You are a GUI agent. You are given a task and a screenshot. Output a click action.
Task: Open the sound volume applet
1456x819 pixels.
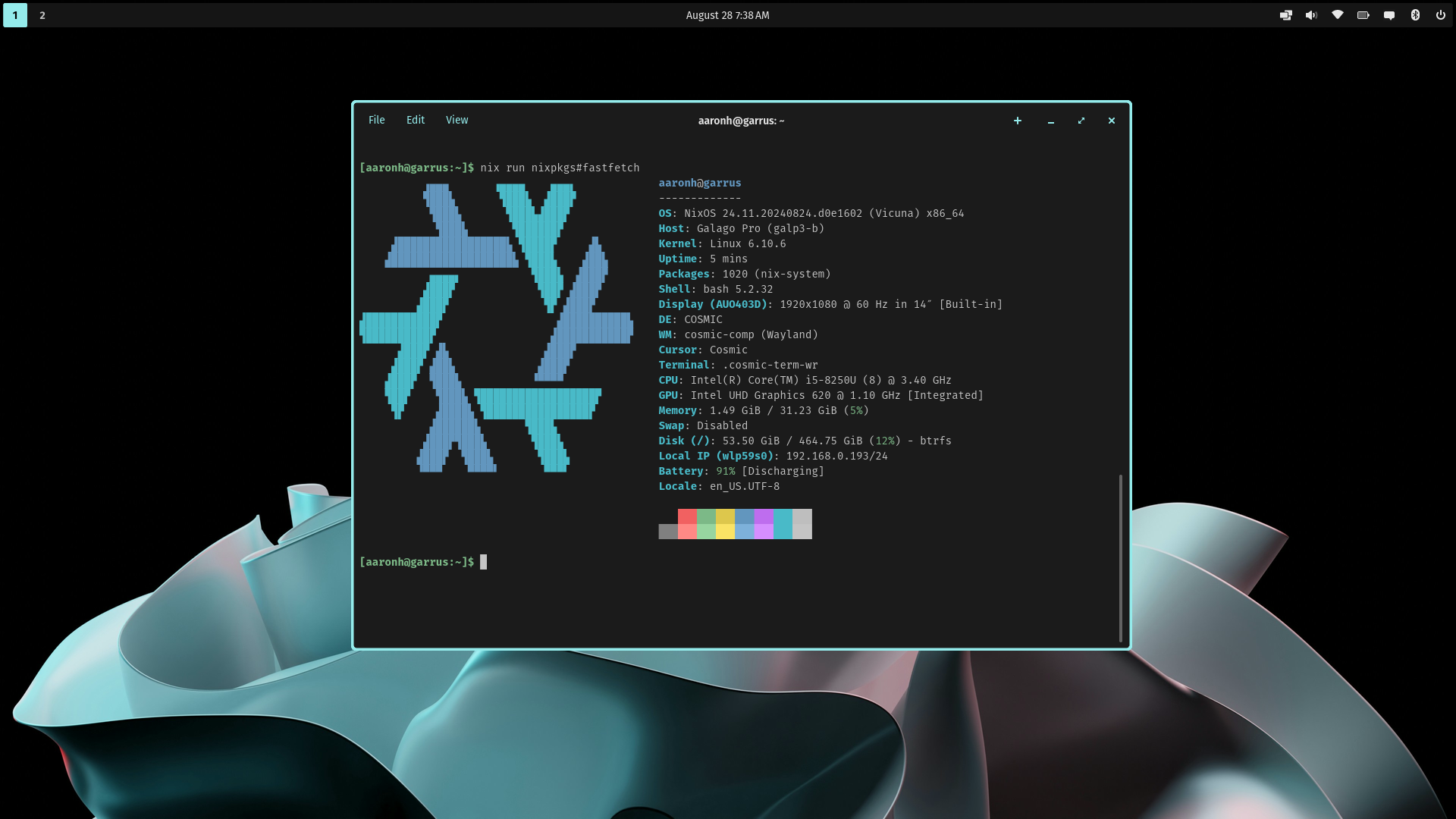point(1312,15)
